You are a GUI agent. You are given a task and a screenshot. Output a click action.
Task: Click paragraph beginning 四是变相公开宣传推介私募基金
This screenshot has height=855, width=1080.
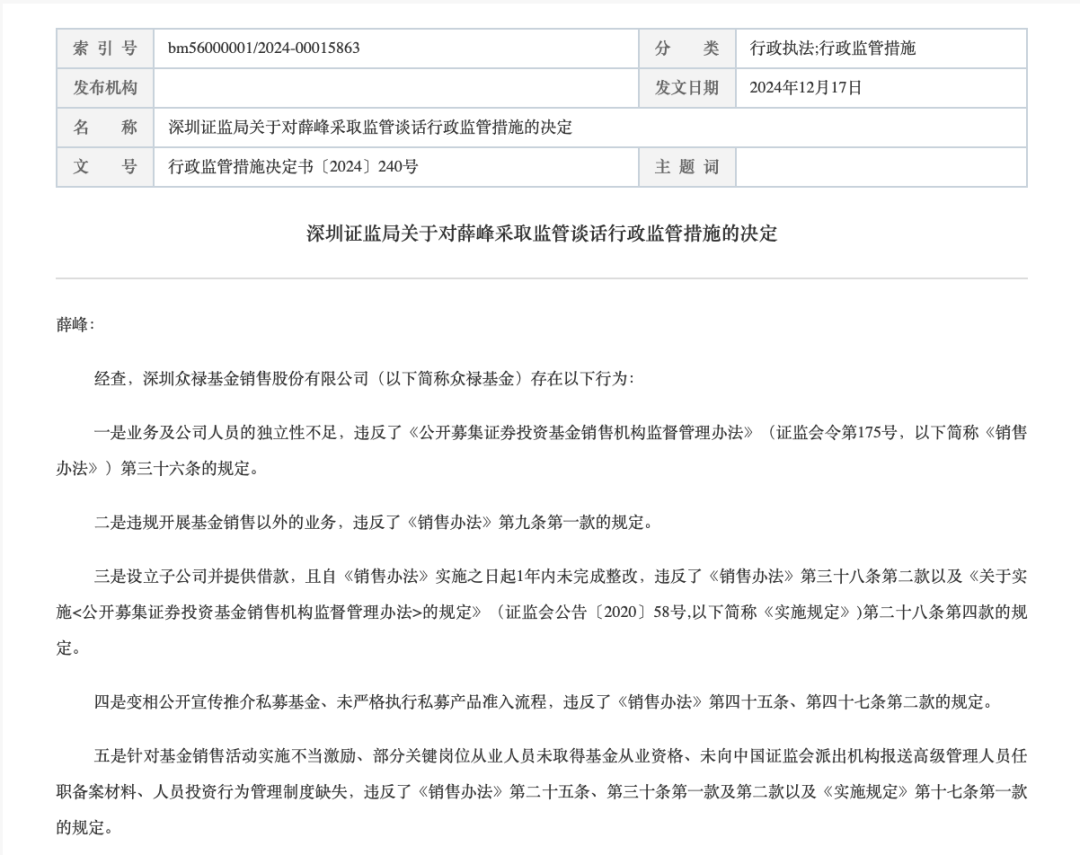[543, 702]
